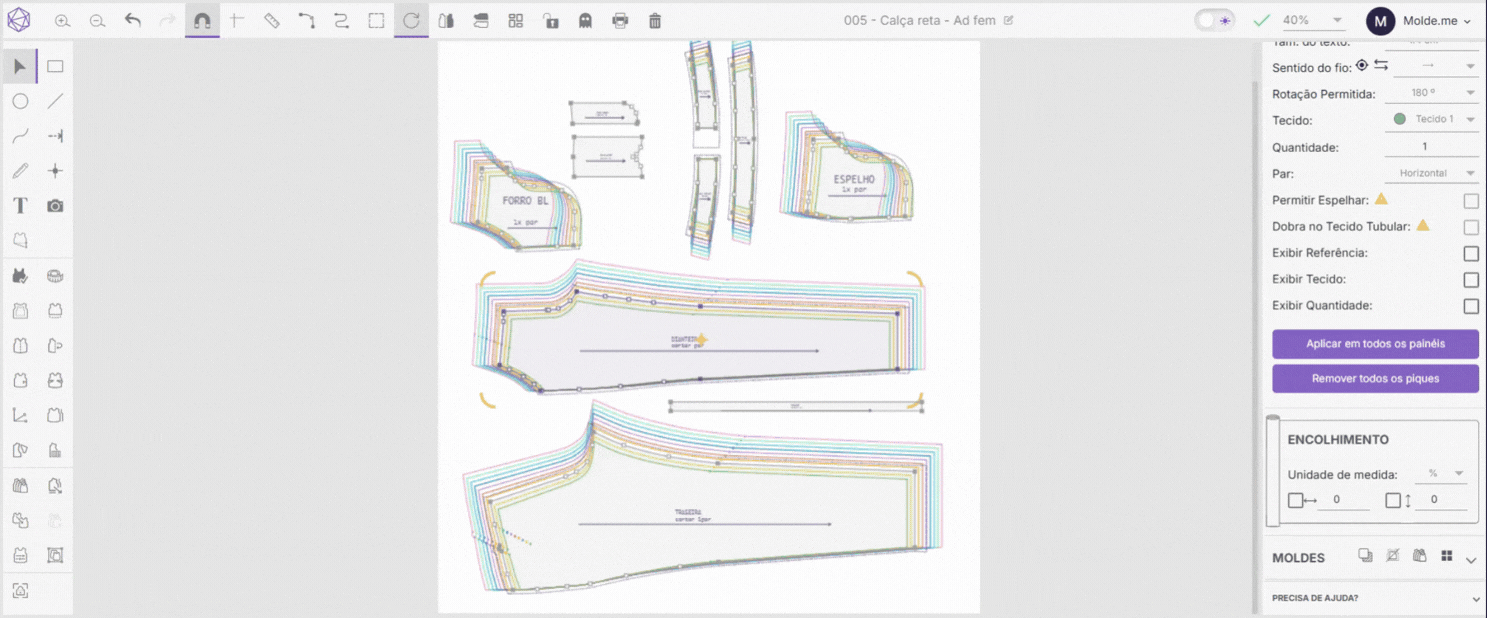
Task: Click the printer icon
Action: click(620, 20)
